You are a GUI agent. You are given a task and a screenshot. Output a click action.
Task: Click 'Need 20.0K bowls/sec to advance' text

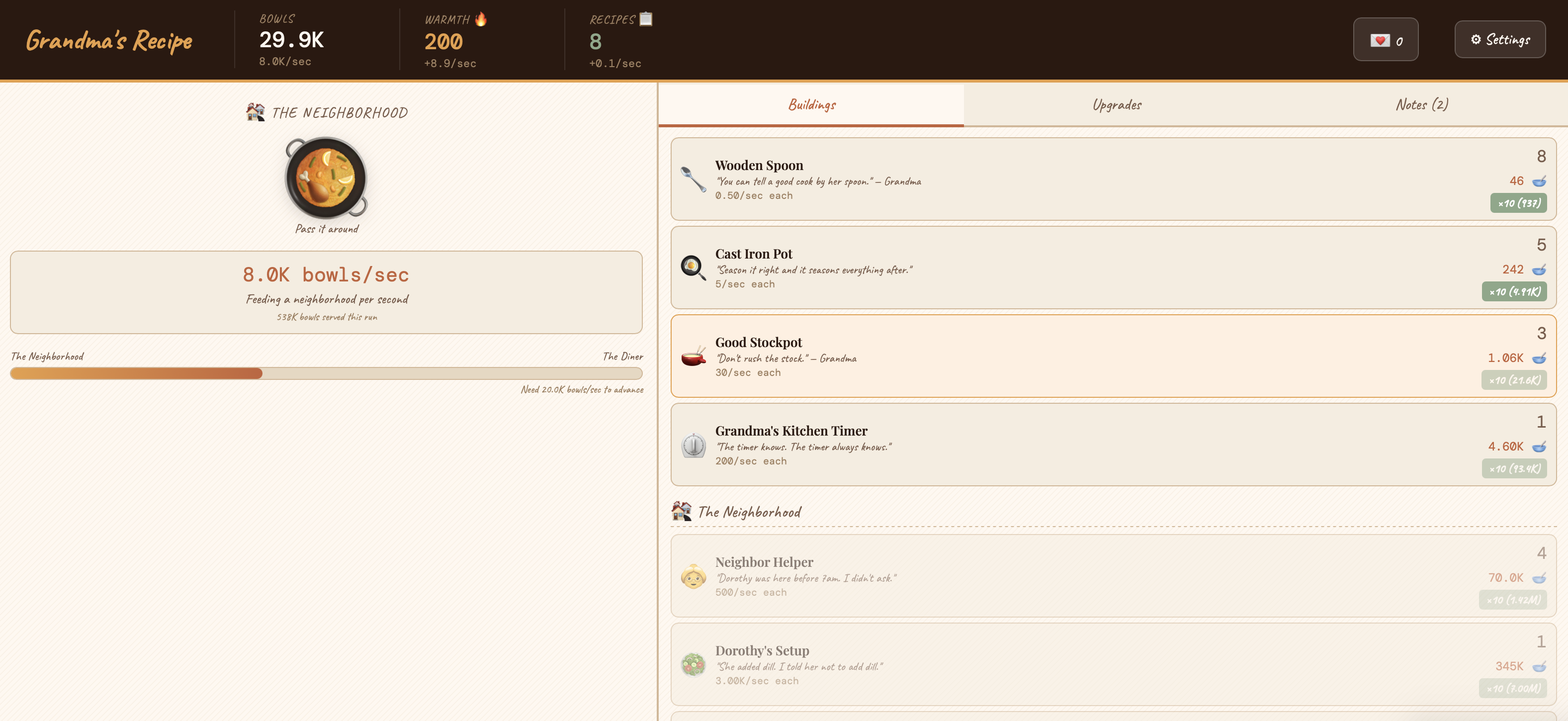click(582, 390)
